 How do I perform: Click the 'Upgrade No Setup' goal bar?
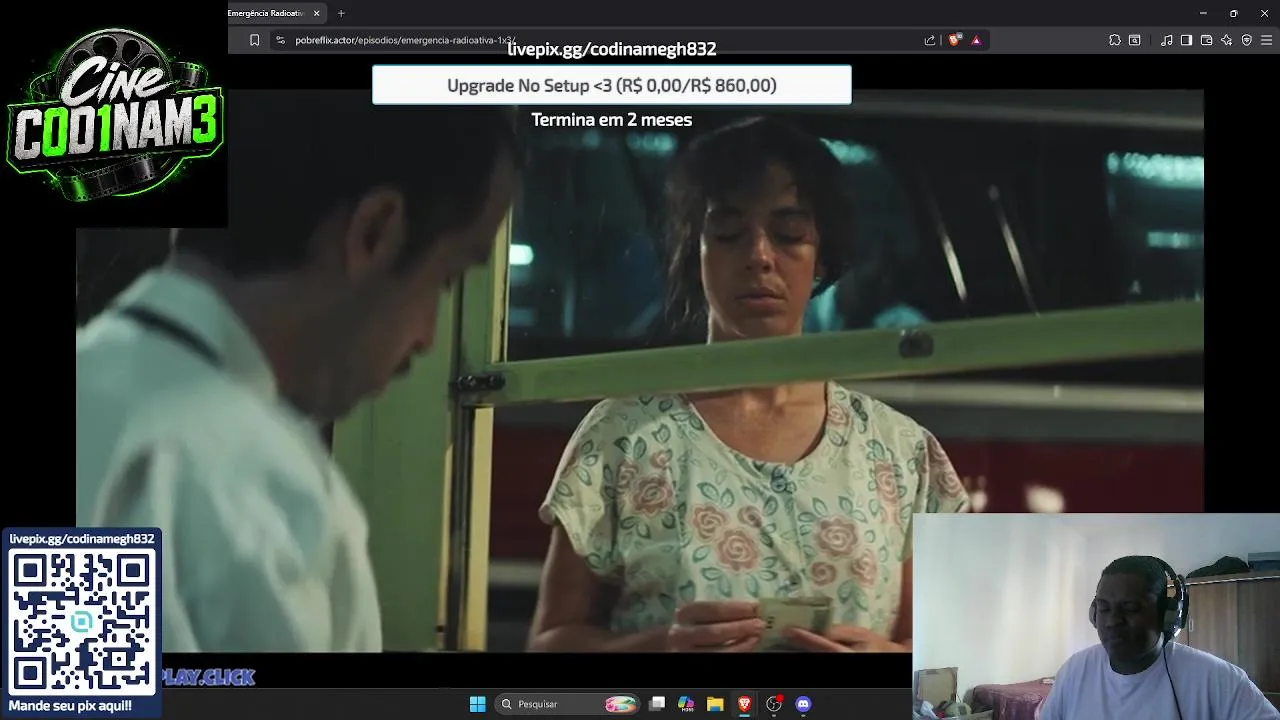click(x=612, y=85)
